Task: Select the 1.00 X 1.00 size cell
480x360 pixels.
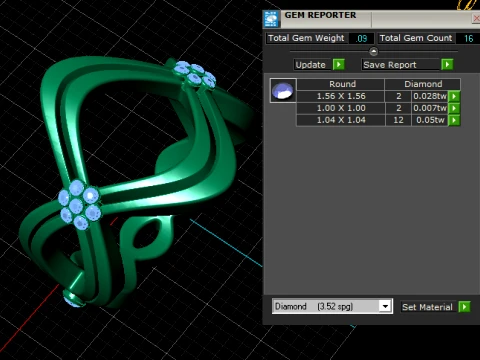Action: [x=341, y=108]
